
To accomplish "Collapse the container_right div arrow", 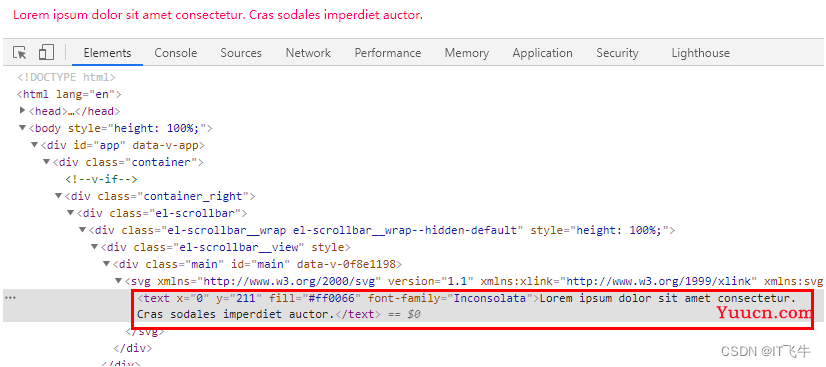I will 58,196.
